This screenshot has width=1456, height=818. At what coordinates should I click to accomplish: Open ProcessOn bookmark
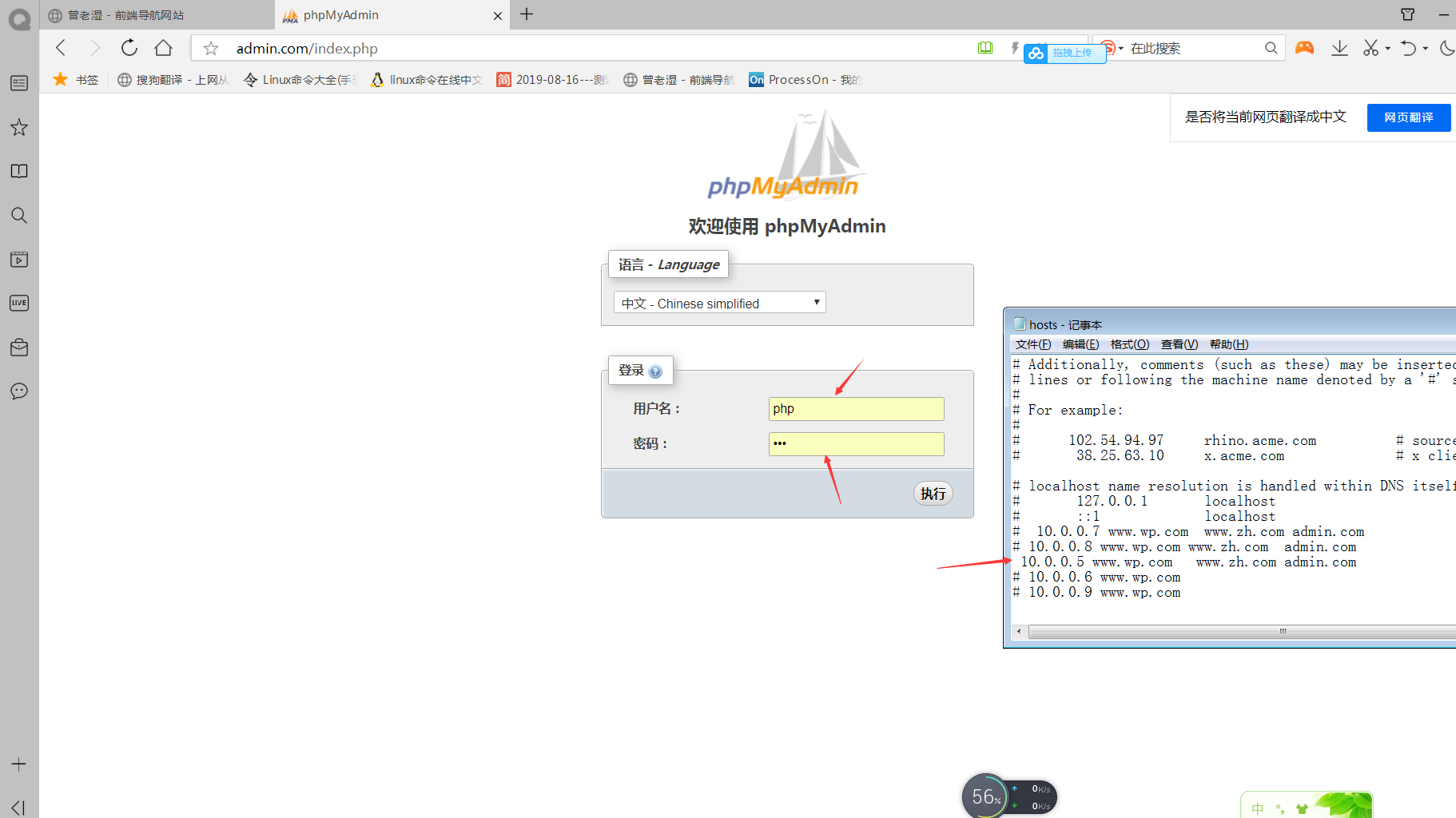point(806,80)
